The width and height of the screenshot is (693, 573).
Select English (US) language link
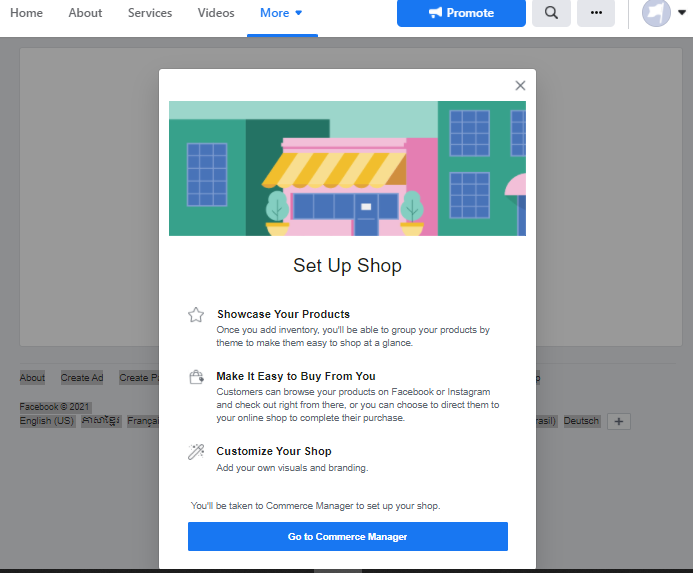pos(47,421)
